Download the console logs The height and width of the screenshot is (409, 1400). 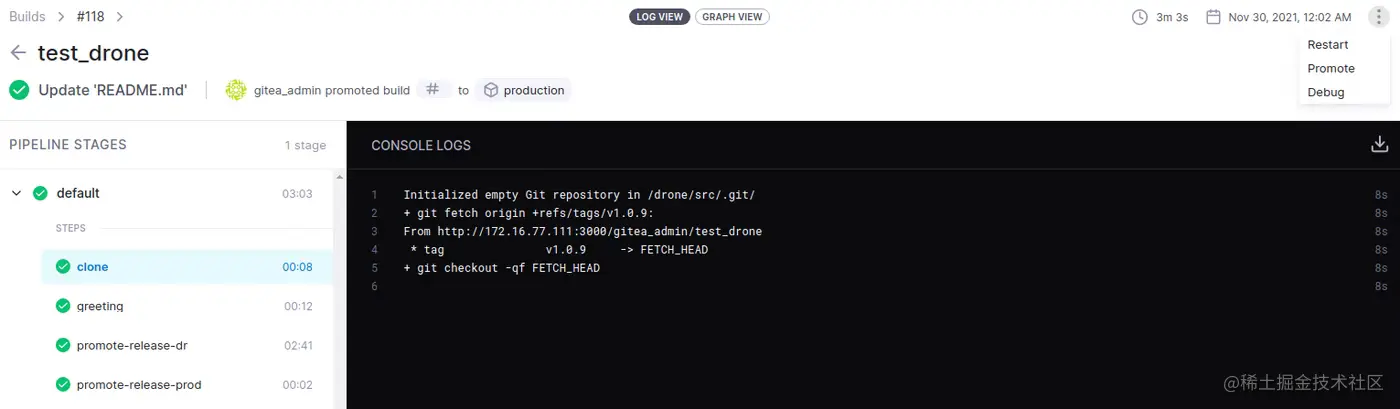[1380, 145]
